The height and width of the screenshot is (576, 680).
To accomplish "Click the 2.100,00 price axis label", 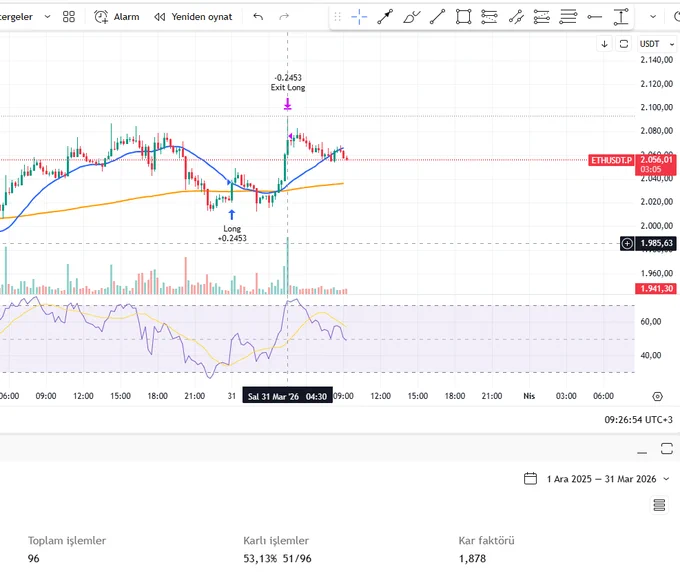I will pyautogui.click(x=657, y=107).
